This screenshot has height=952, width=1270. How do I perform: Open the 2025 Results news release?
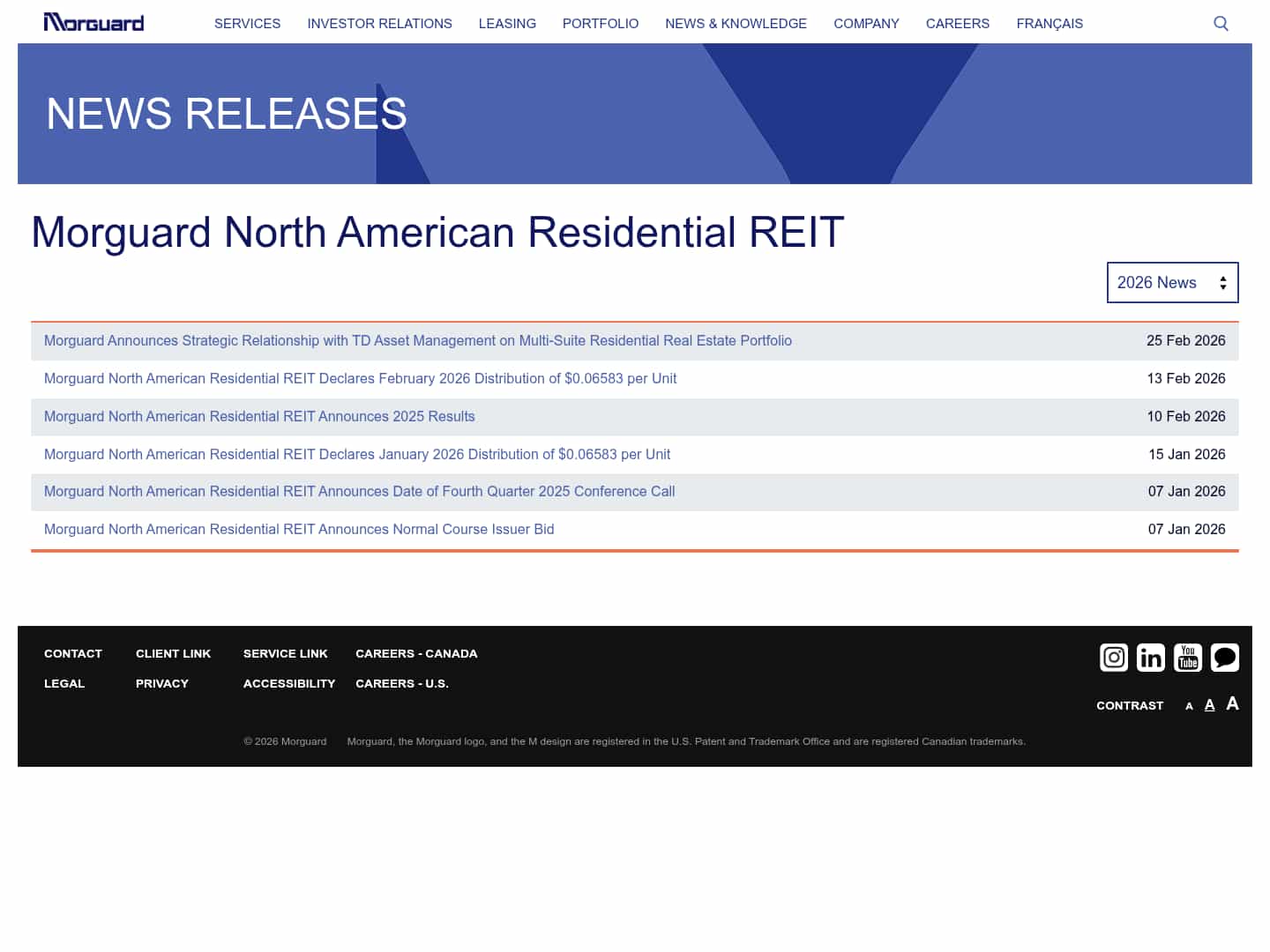pyautogui.click(x=259, y=416)
